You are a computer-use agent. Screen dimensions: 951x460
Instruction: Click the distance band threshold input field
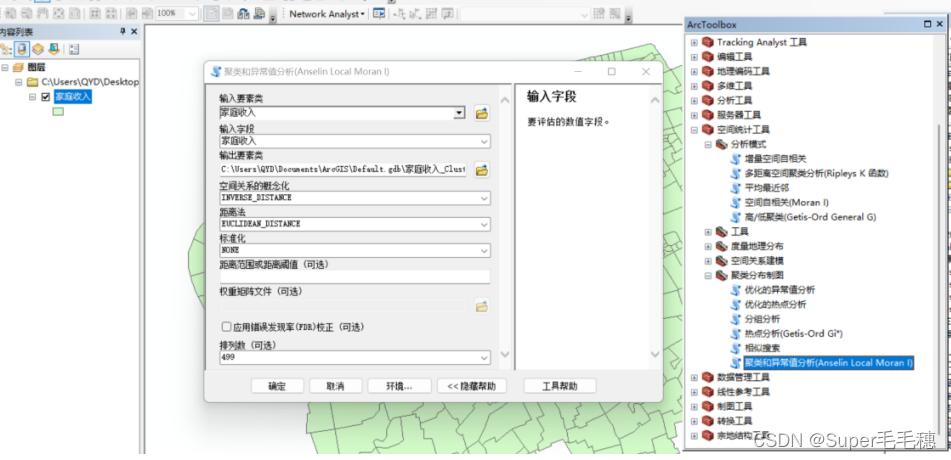355,277
